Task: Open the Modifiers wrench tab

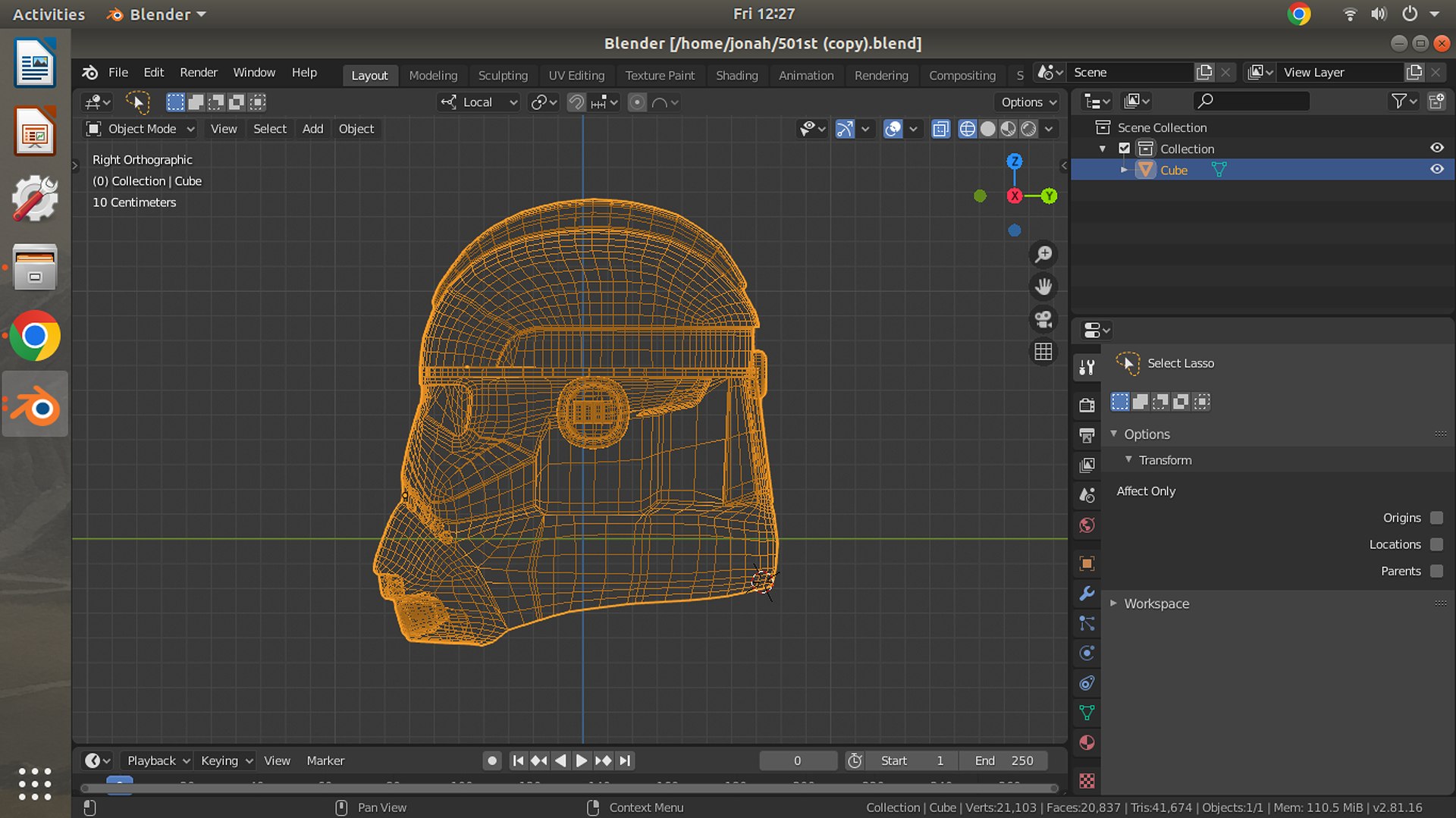Action: (x=1087, y=594)
